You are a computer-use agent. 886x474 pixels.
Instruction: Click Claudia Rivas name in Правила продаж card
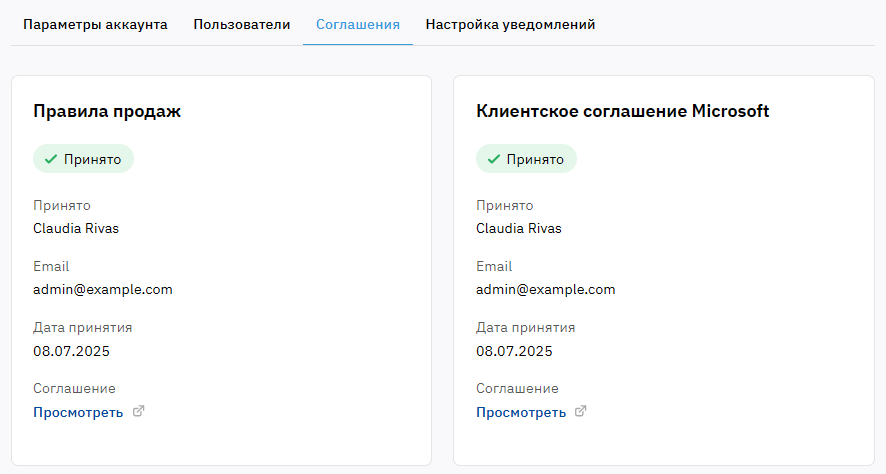(x=76, y=228)
